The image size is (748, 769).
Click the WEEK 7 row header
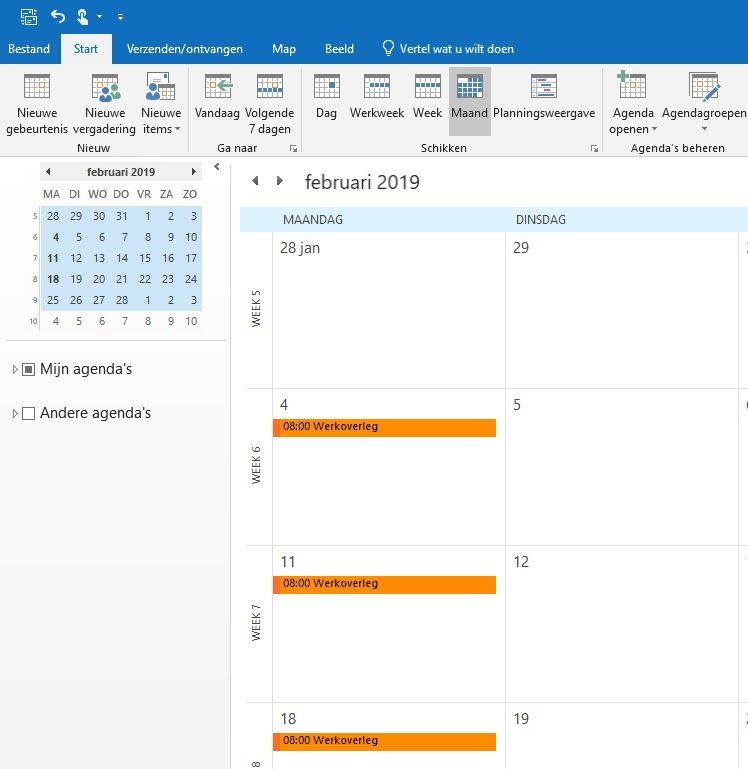pos(256,623)
